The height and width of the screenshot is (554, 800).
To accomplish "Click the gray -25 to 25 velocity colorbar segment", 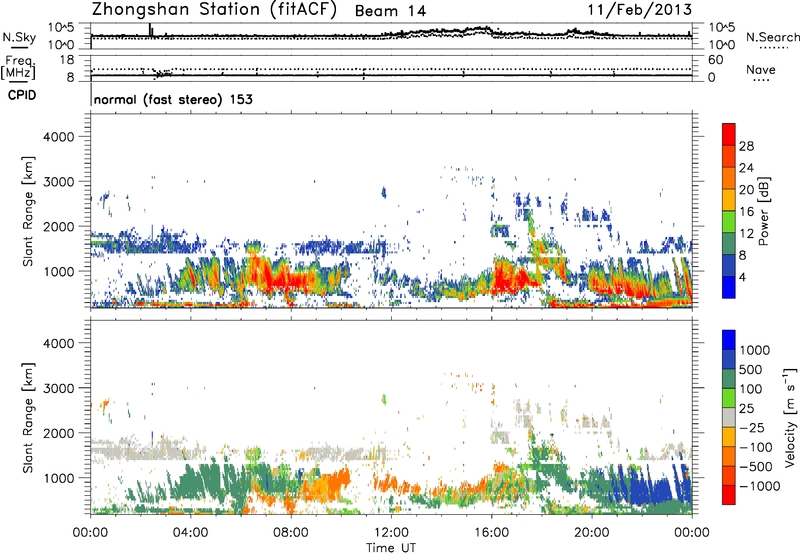I will click(729, 417).
